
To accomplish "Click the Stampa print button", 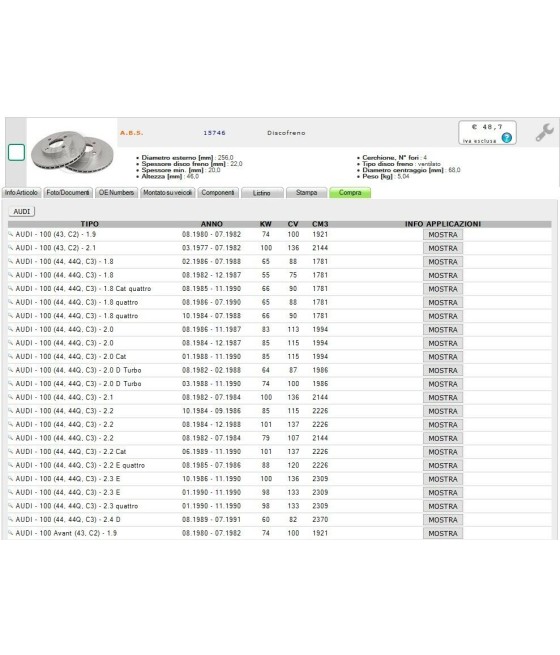I will [x=307, y=193].
